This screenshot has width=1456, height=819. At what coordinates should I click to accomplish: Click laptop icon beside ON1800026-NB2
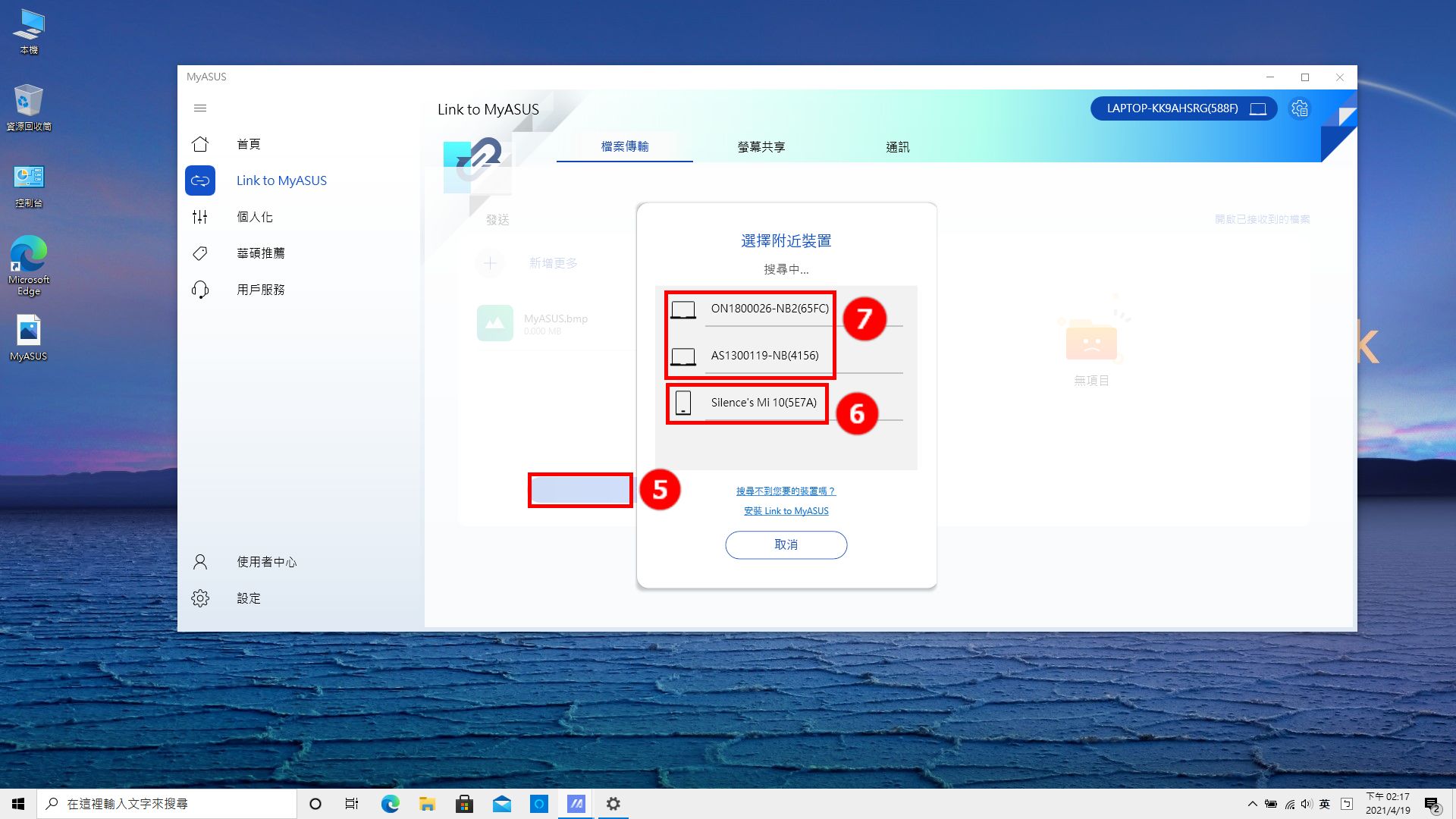tap(683, 309)
